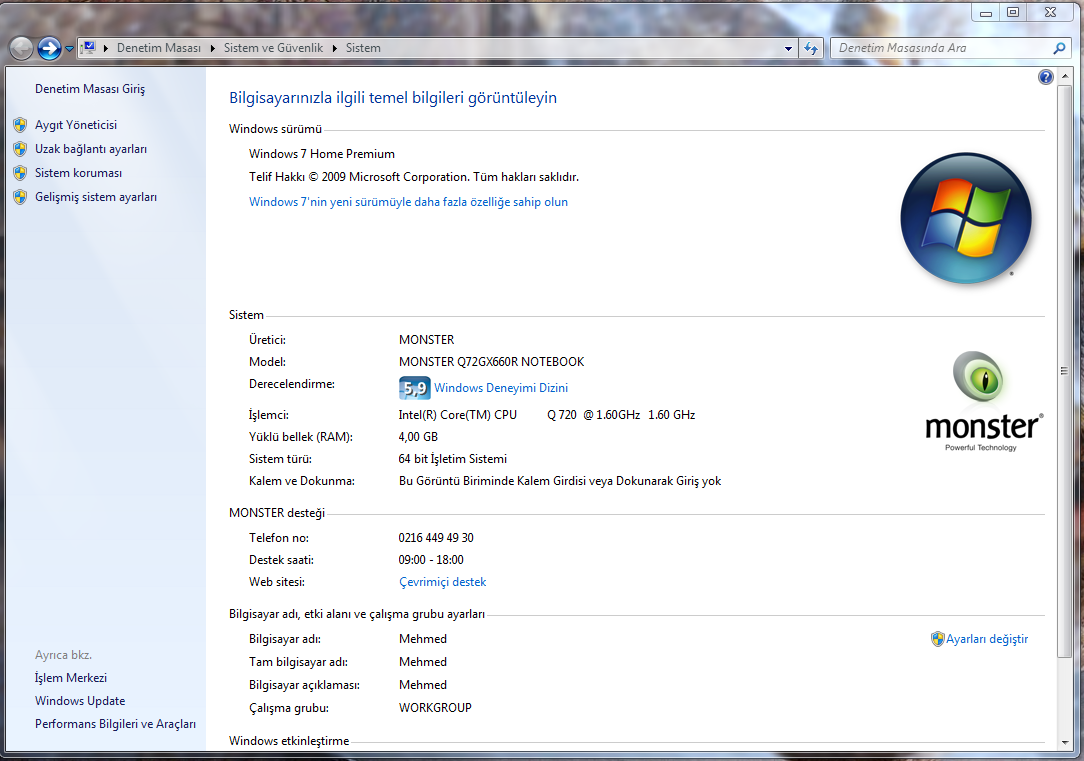
Task: Close the System window
Action: tap(1051, 12)
